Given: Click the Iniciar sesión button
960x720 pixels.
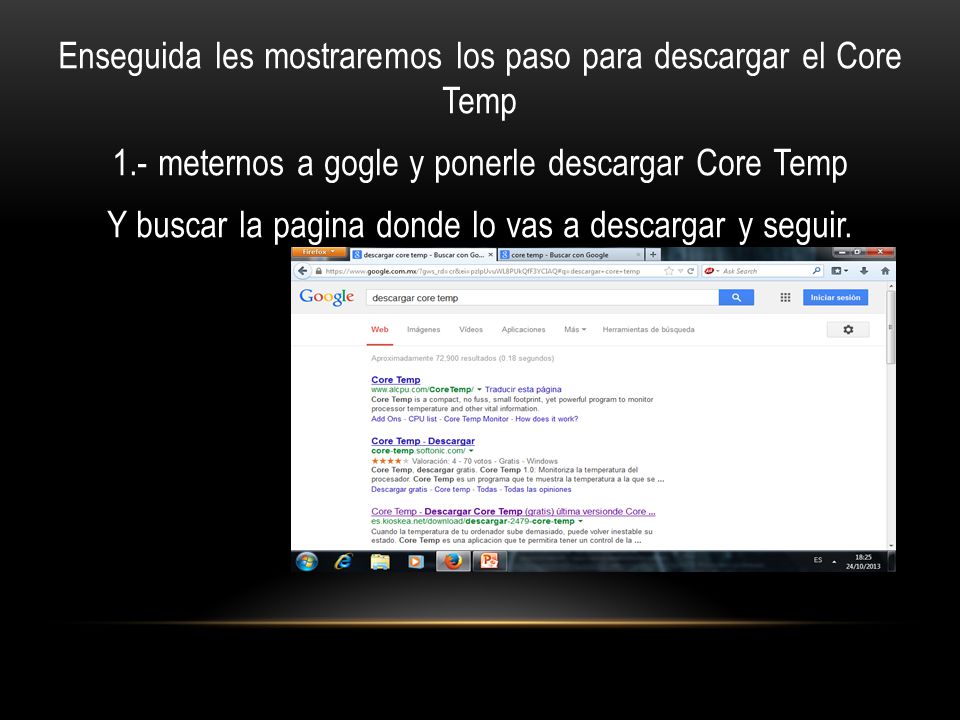Looking at the screenshot, I should 835,298.
